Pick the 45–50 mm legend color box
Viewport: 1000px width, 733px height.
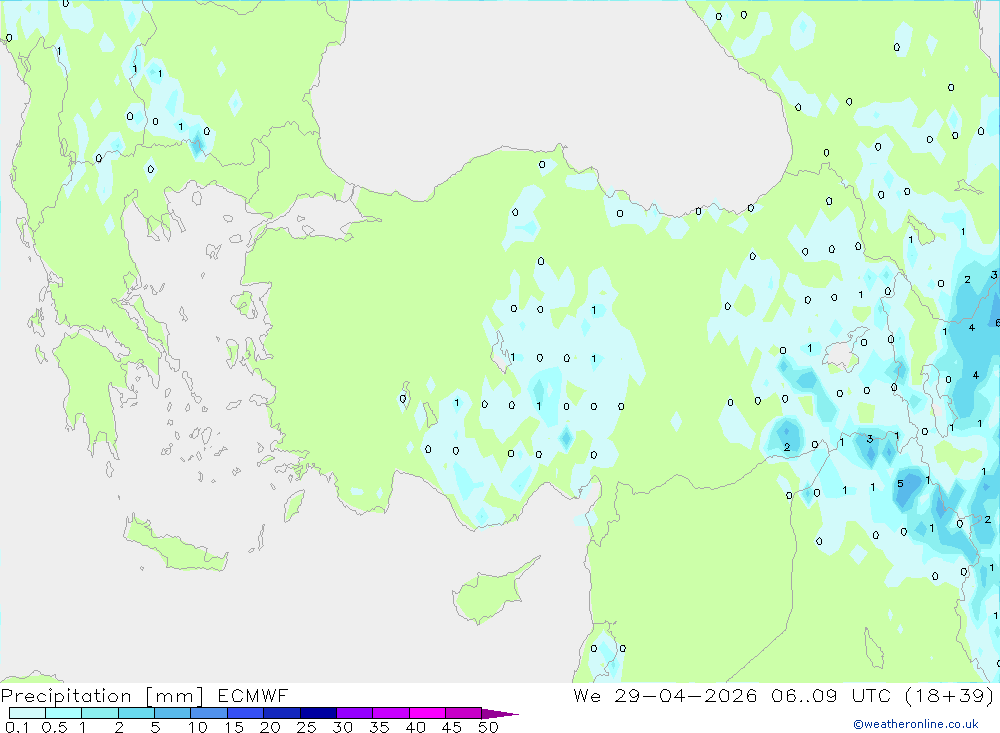(464, 713)
